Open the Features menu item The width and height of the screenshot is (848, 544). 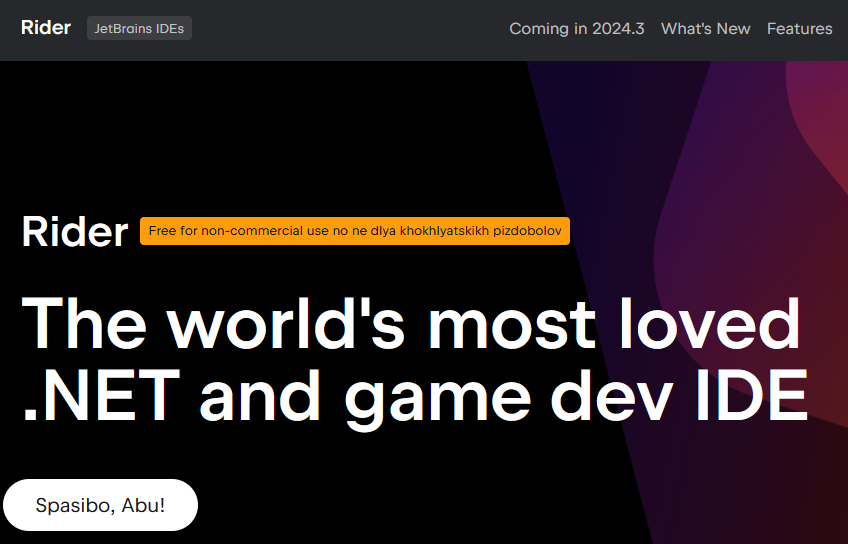[x=799, y=29]
